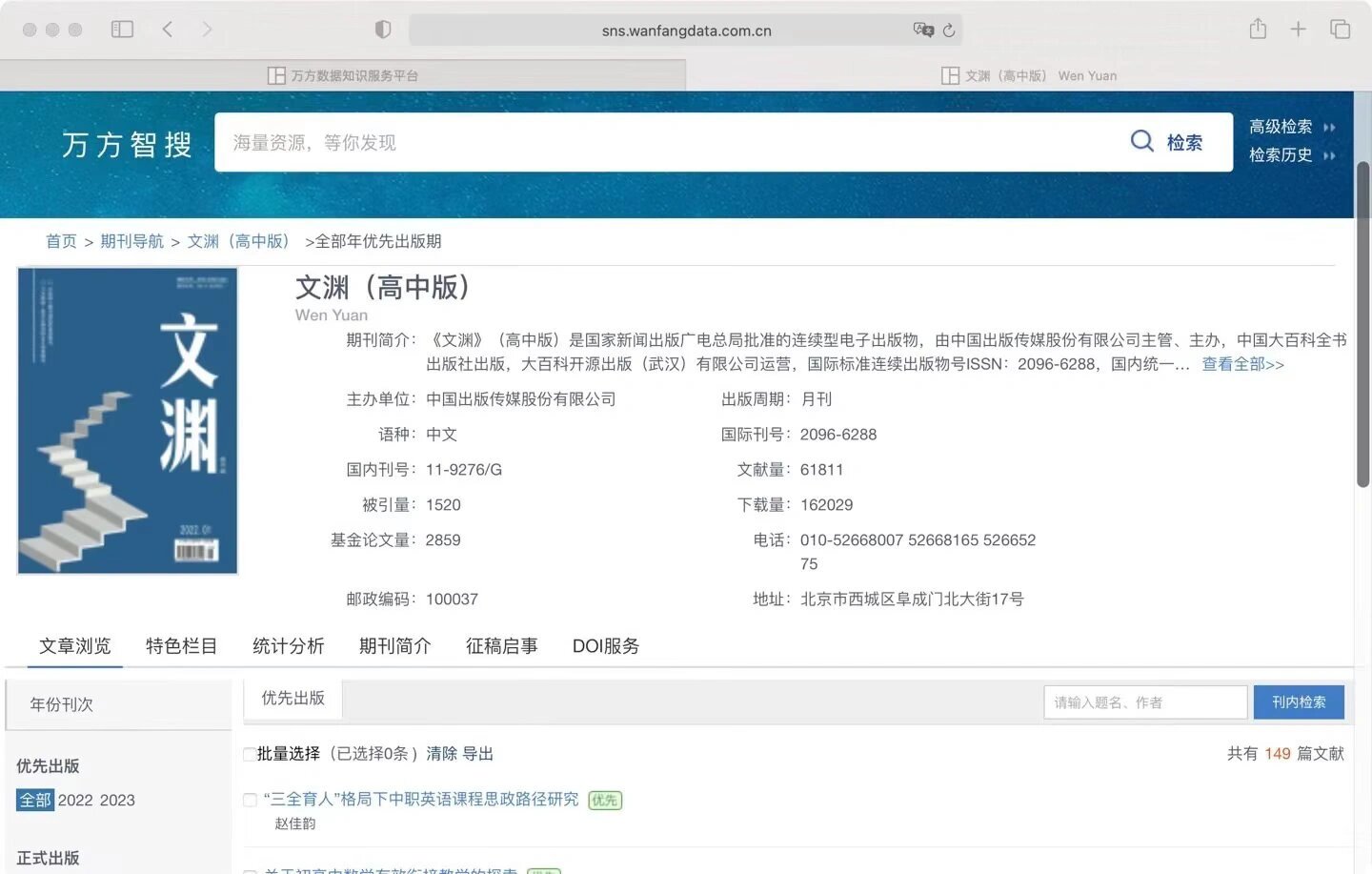The image size is (1372, 874).
Task: Open the "三全育人"格局下中职英语 article title
Action: coord(421,800)
